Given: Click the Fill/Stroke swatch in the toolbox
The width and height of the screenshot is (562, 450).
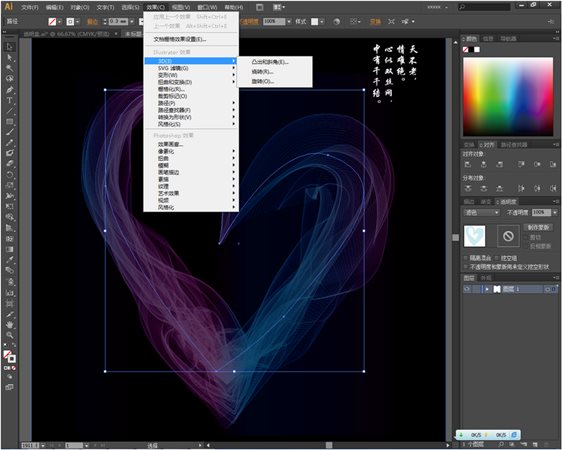Looking at the screenshot, I should 9,356.
